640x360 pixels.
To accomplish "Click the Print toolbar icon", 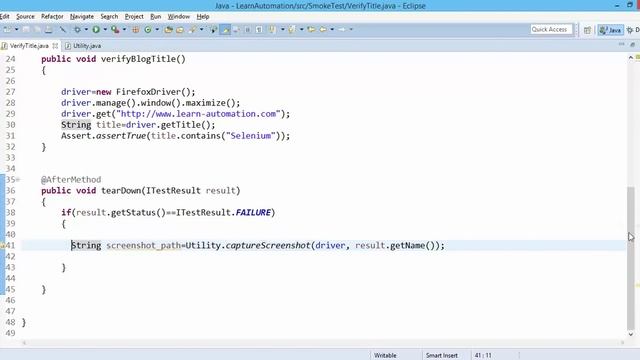I will point(48,29).
